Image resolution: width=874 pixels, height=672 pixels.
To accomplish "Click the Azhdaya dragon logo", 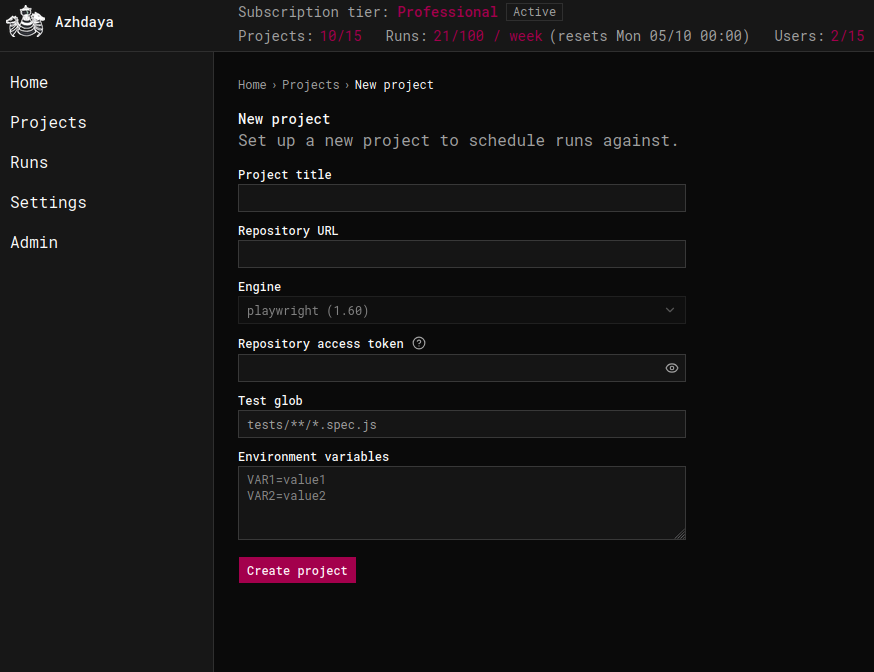I will 25,22.
